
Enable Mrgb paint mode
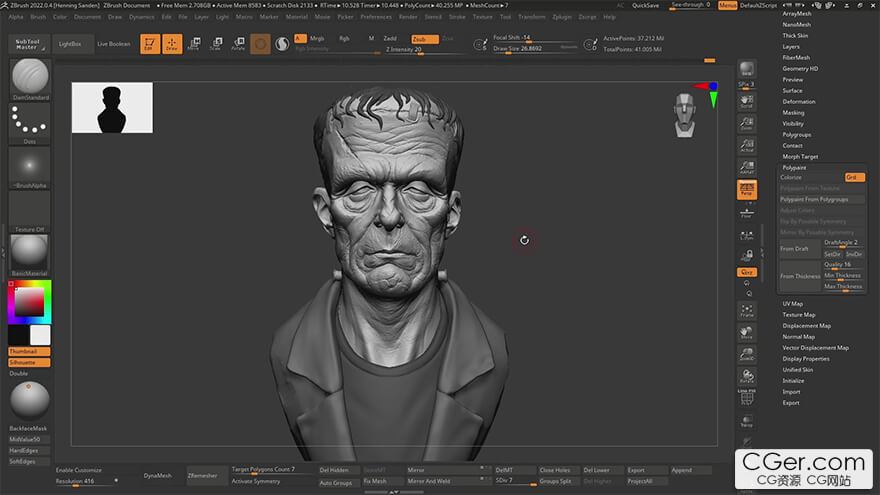[317, 39]
